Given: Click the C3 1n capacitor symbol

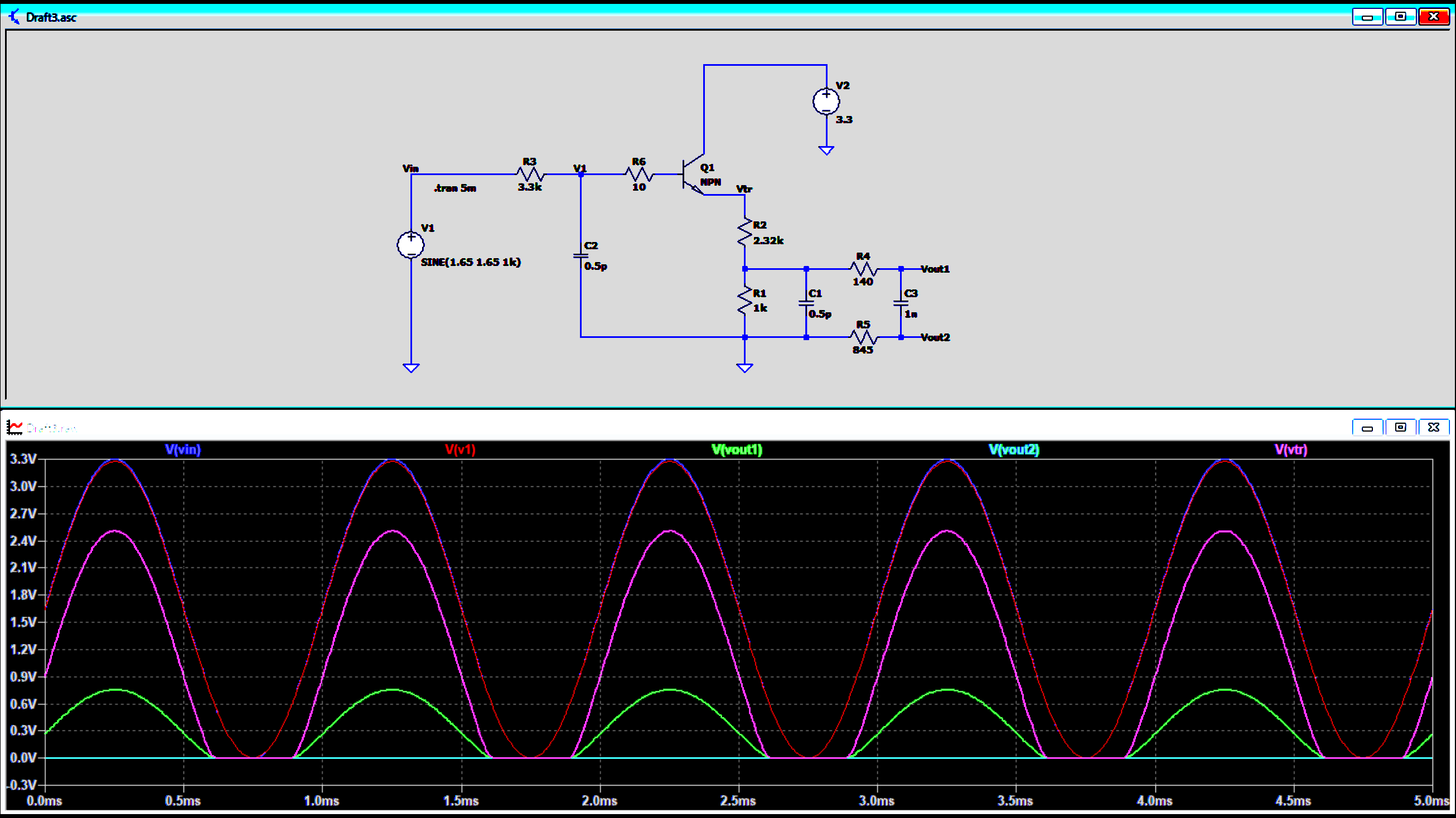Looking at the screenshot, I should click(x=901, y=303).
